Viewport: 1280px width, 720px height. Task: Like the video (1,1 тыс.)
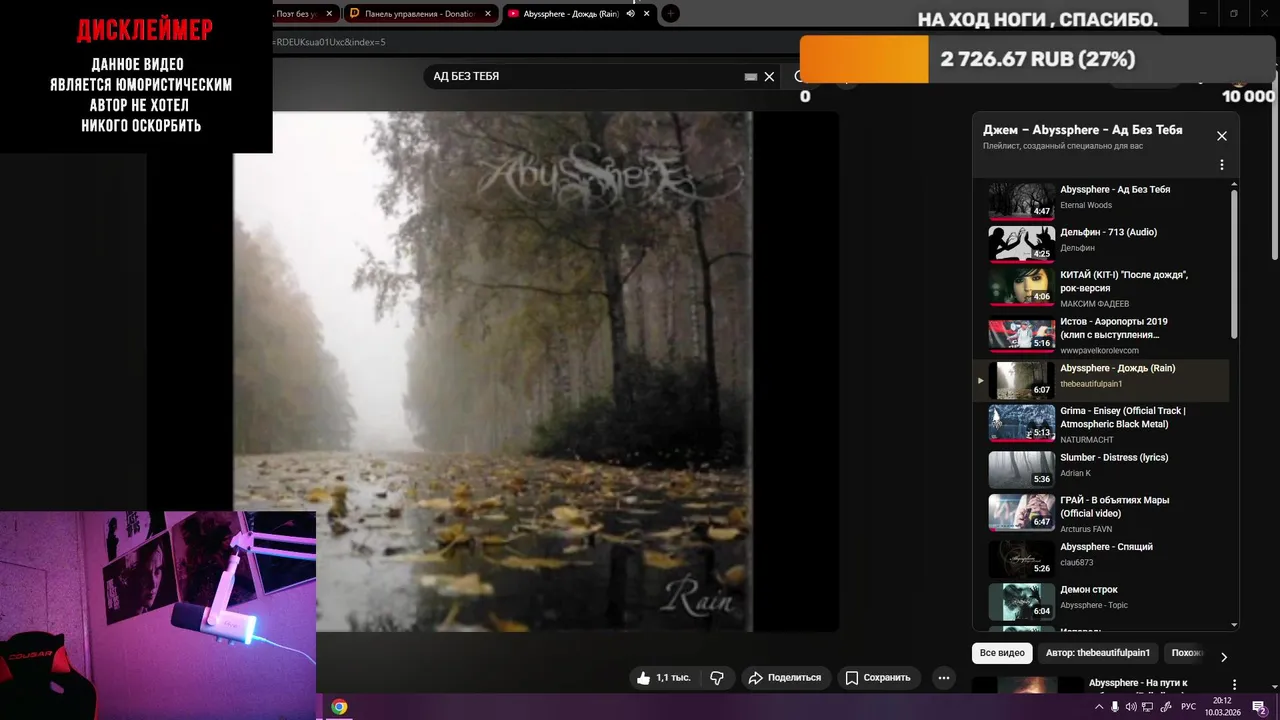[664, 678]
